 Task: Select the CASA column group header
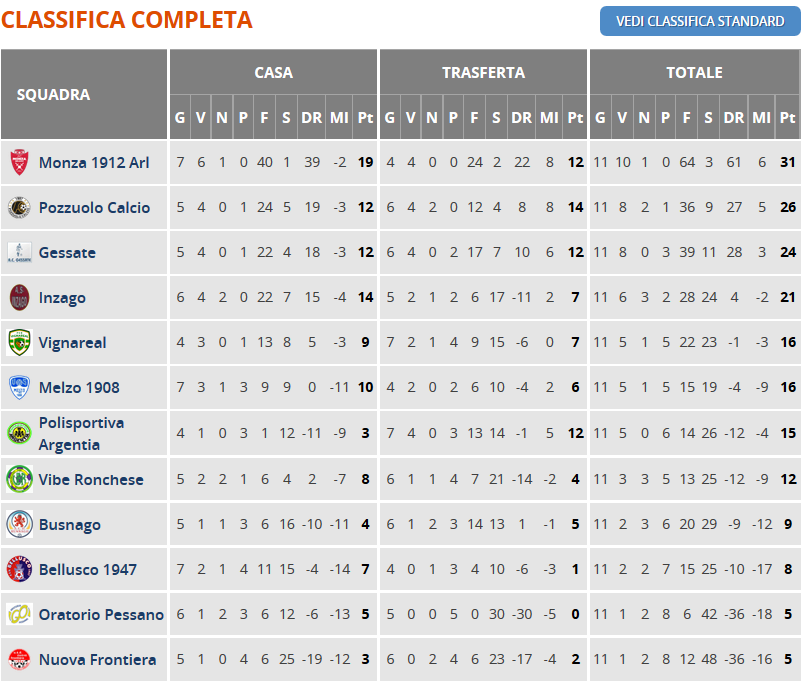click(x=274, y=72)
